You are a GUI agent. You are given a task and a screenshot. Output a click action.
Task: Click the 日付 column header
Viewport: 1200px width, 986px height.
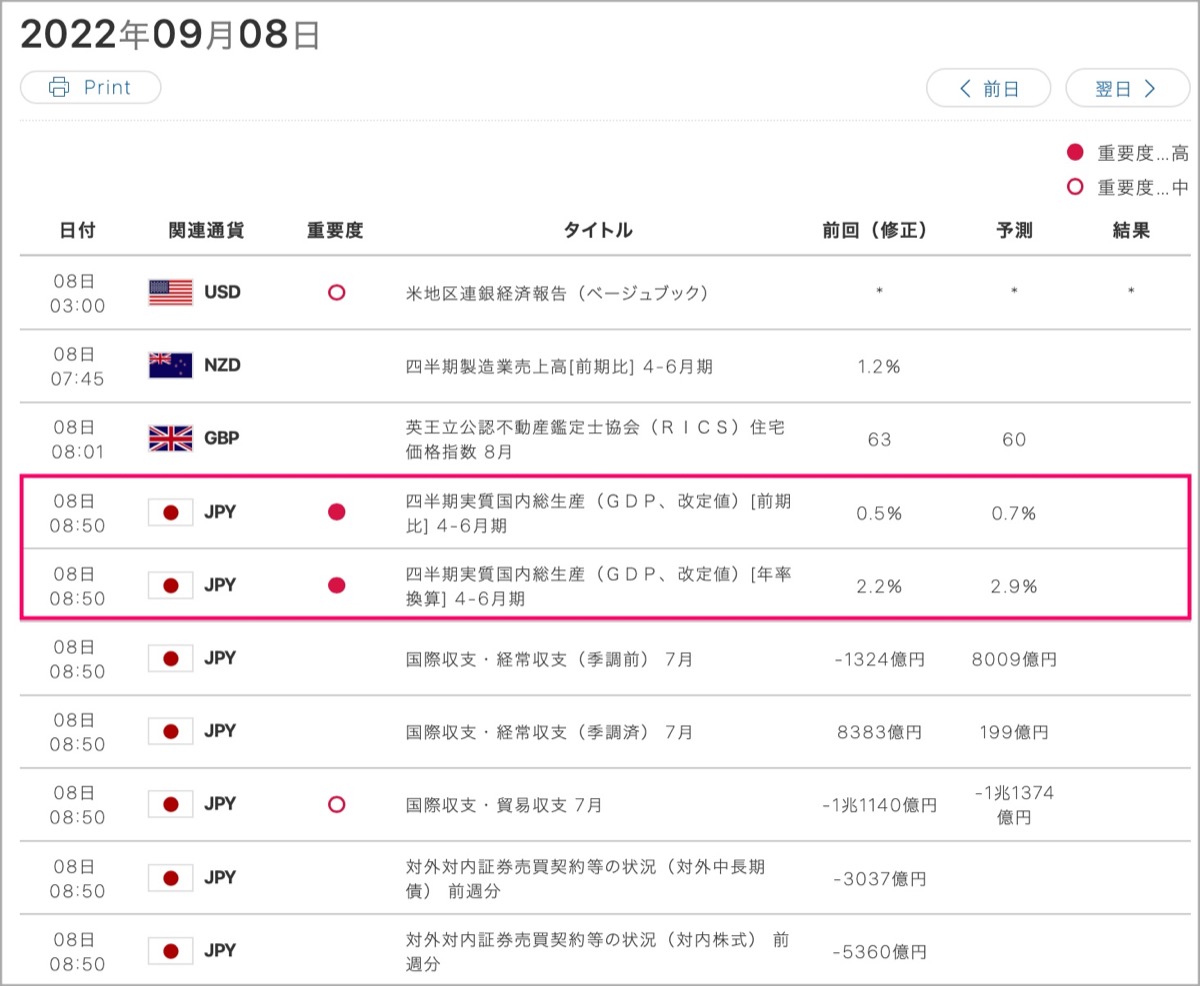point(78,230)
